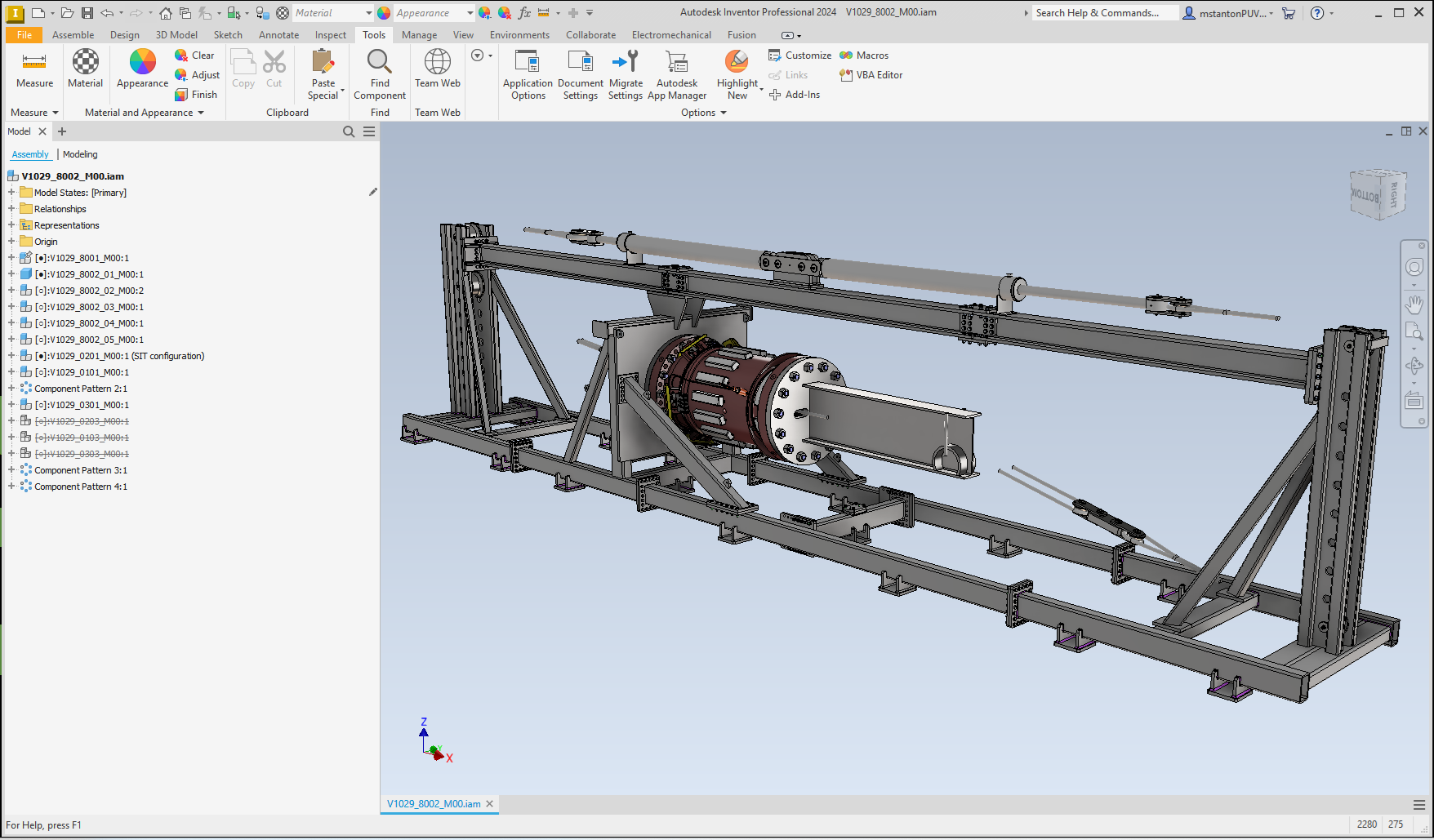
Task: Open the Customize dialog
Action: coord(799,56)
